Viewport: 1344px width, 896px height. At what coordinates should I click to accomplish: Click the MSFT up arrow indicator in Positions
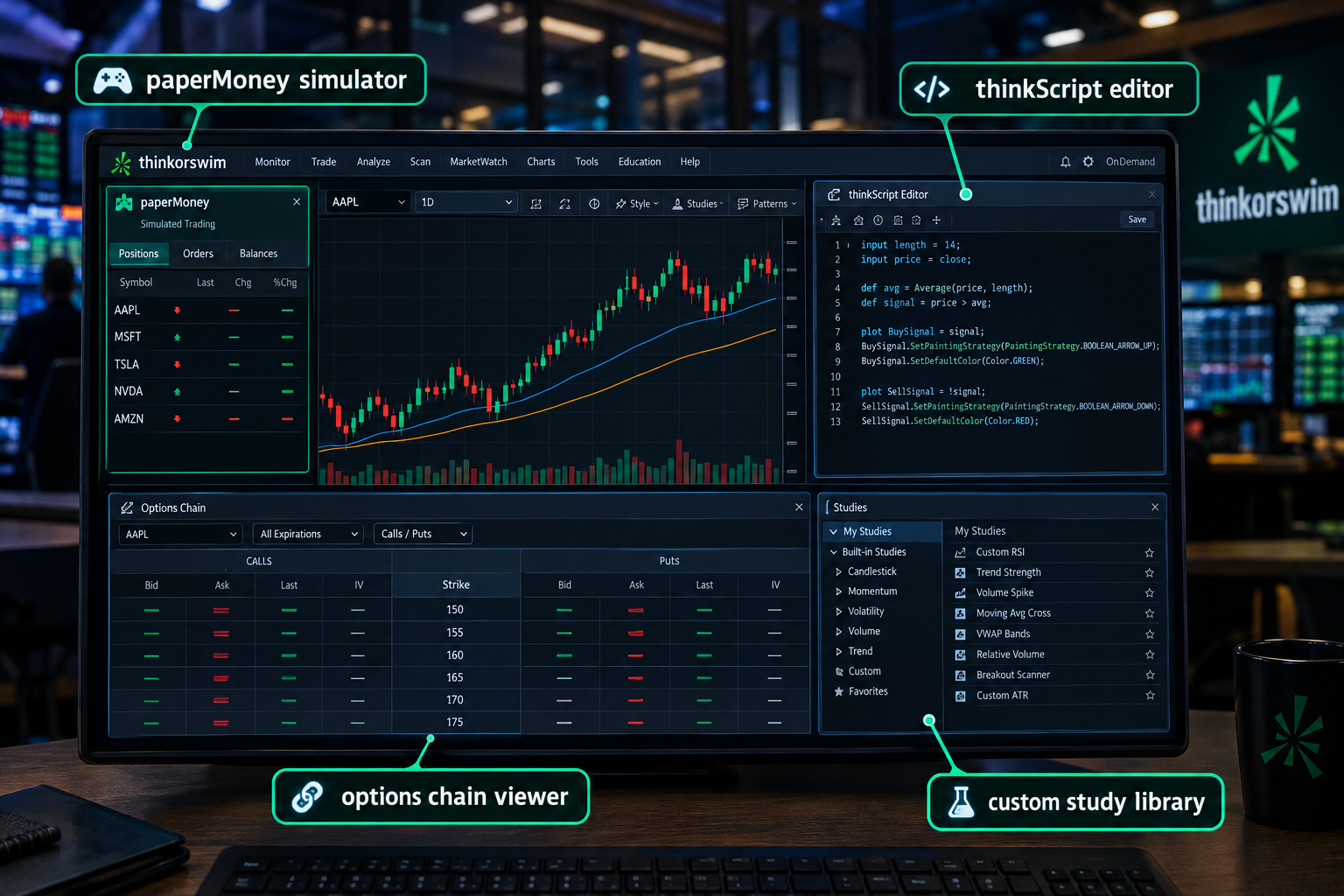point(177,337)
